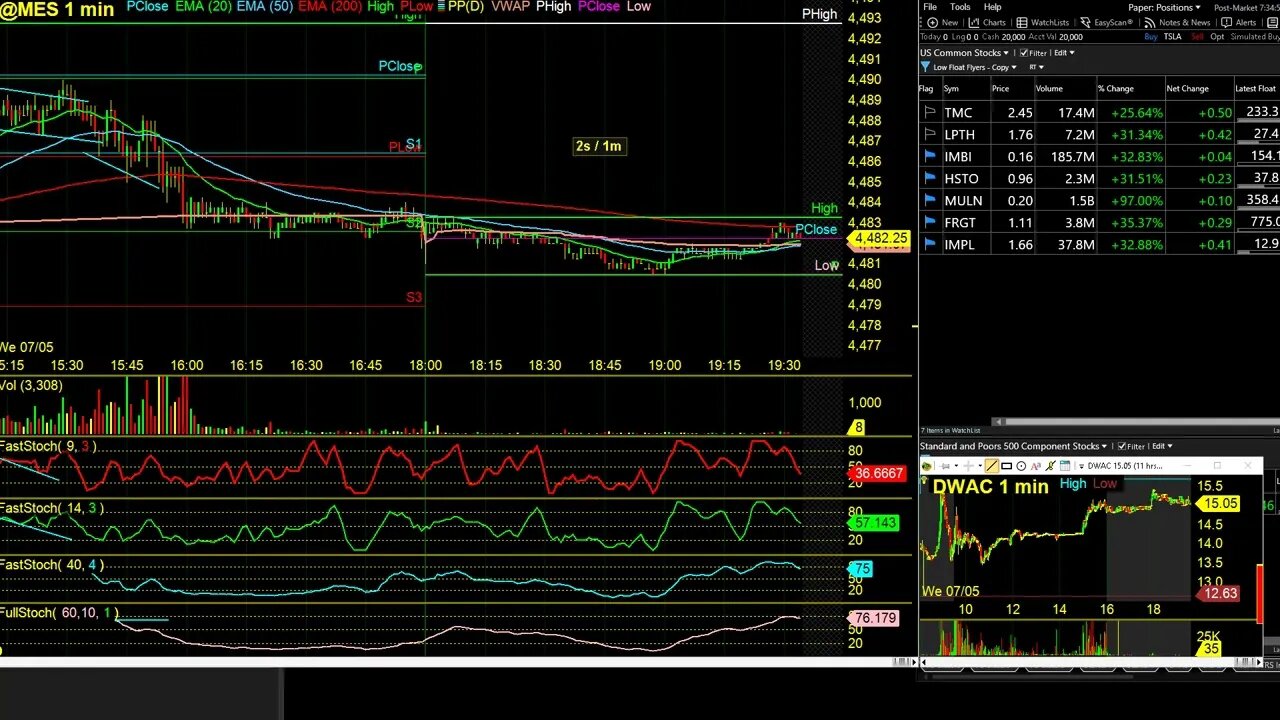Sort watchlist by % Change column

point(1116,88)
